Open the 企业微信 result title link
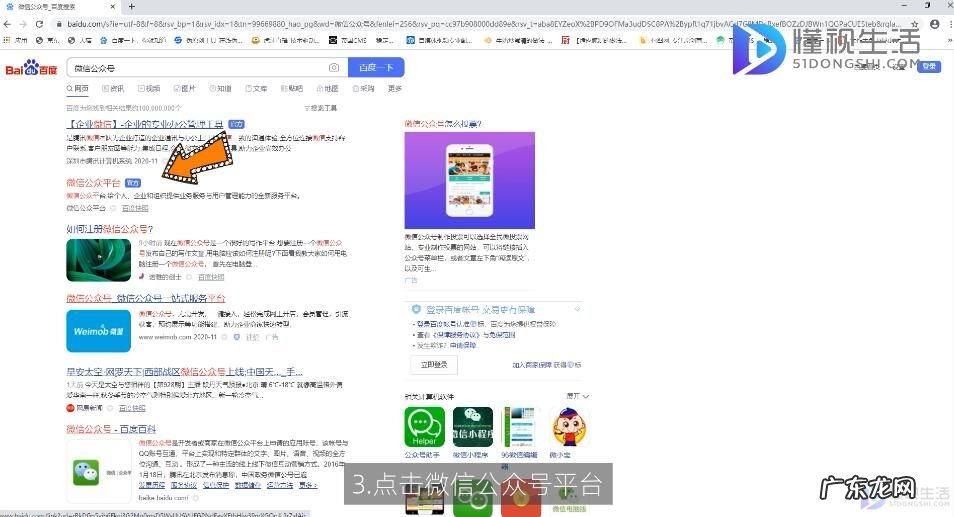 pos(145,124)
